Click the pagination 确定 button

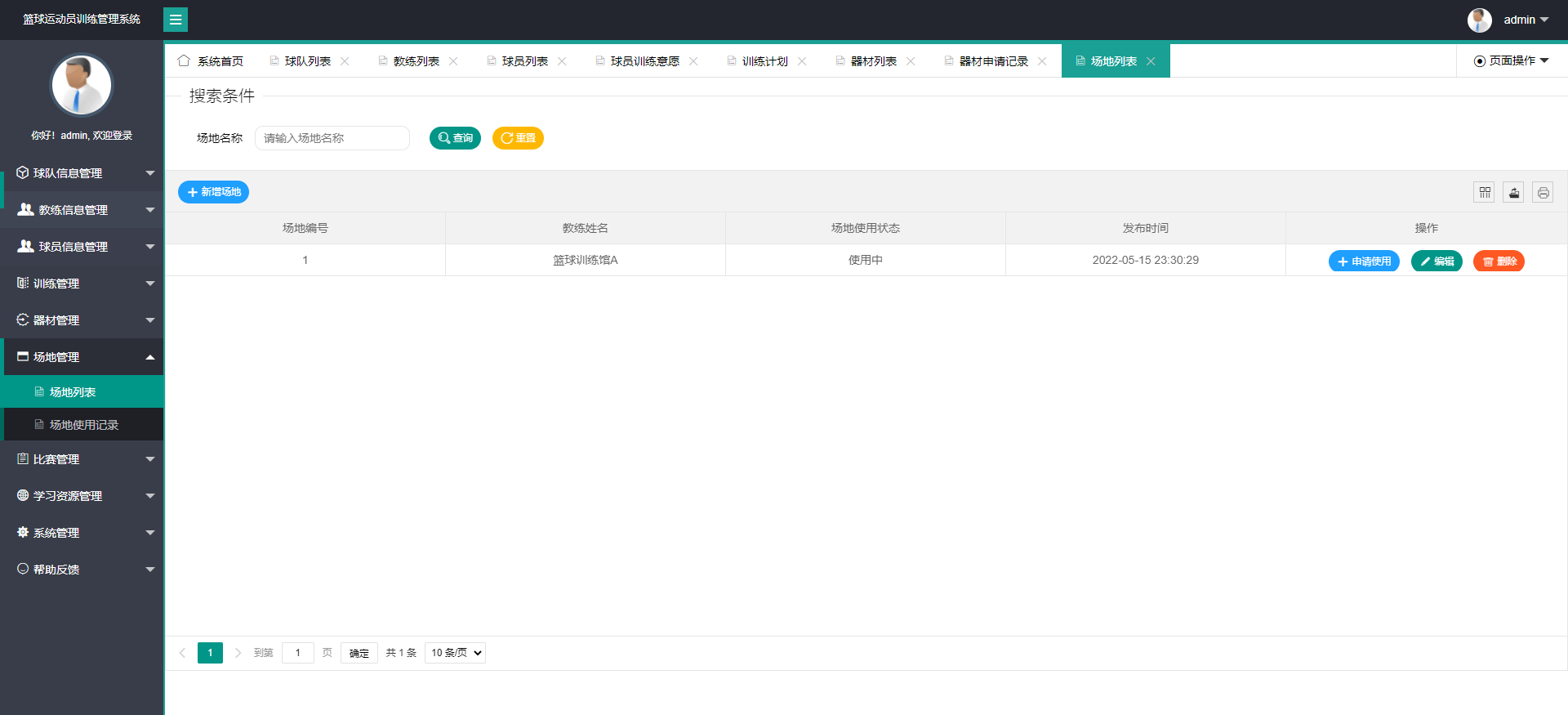point(359,653)
